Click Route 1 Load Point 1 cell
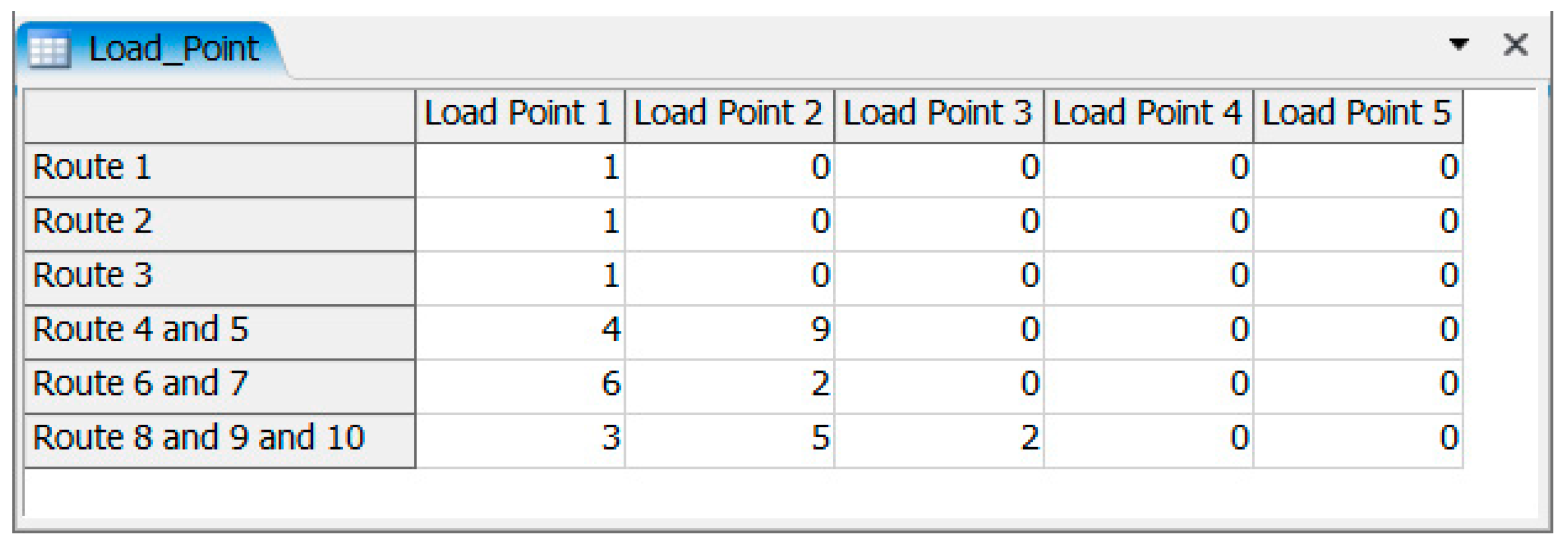 coord(519,169)
